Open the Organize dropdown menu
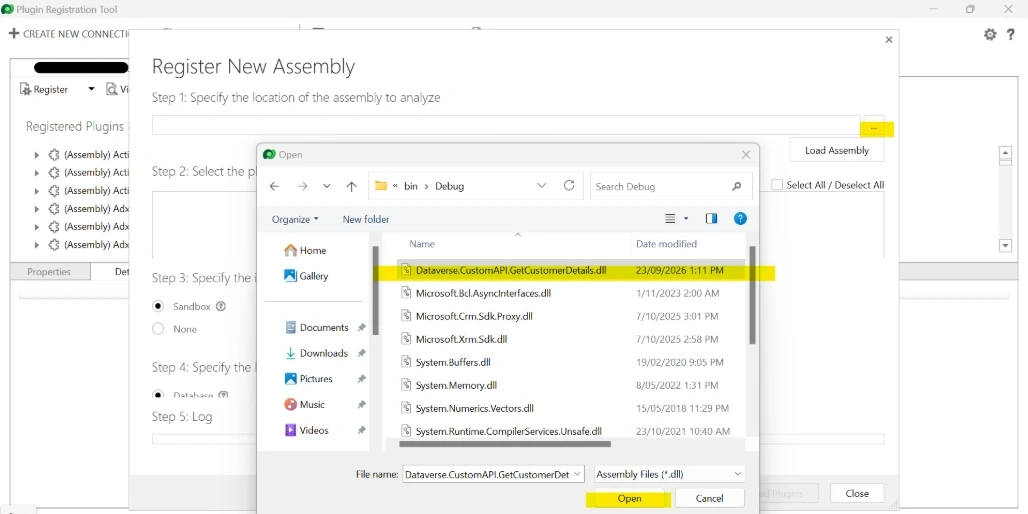This screenshot has width=1028, height=514. [x=295, y=219]
